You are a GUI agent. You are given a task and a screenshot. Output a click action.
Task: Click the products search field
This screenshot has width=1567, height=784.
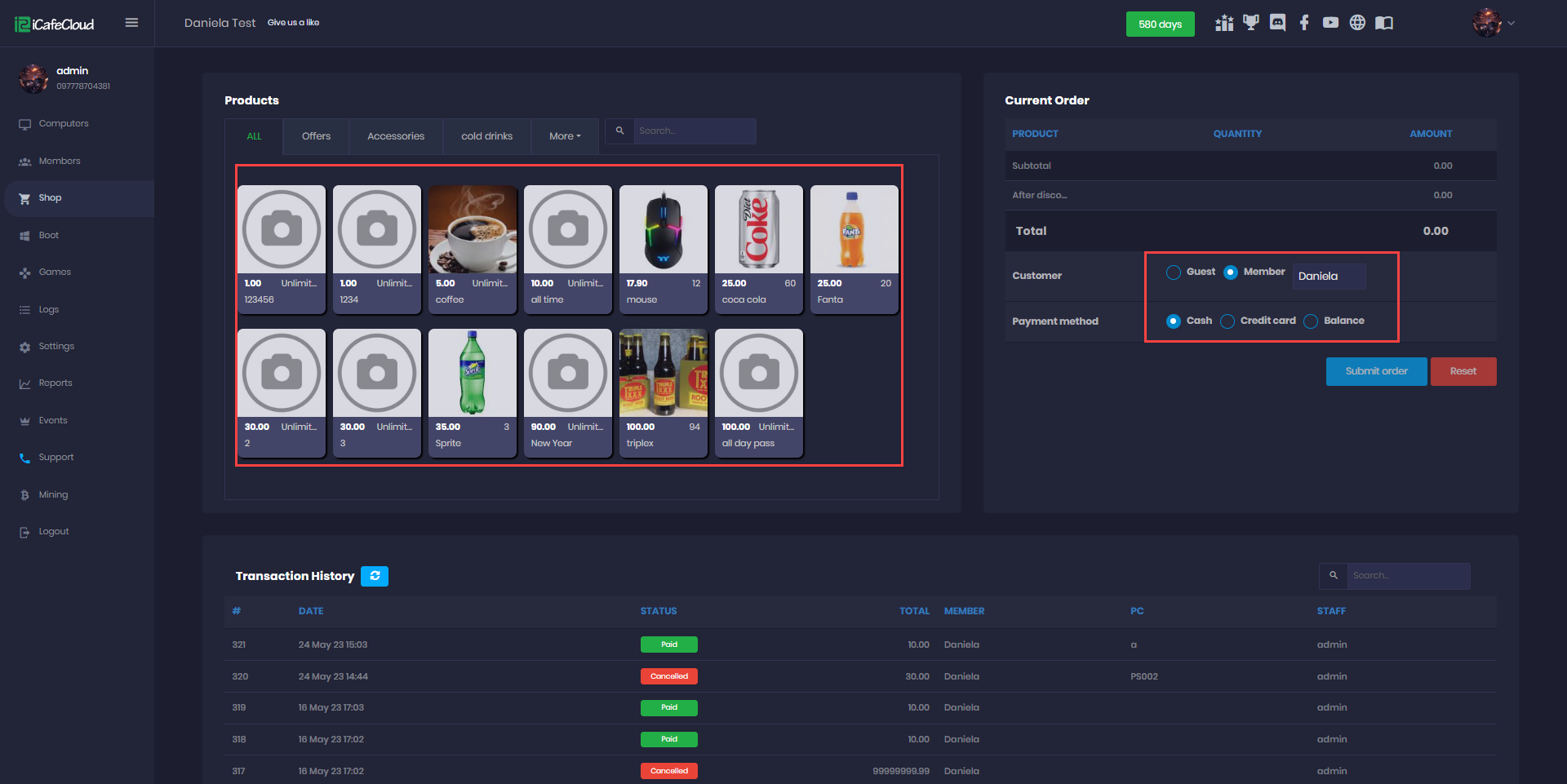[x=695, y=131]
